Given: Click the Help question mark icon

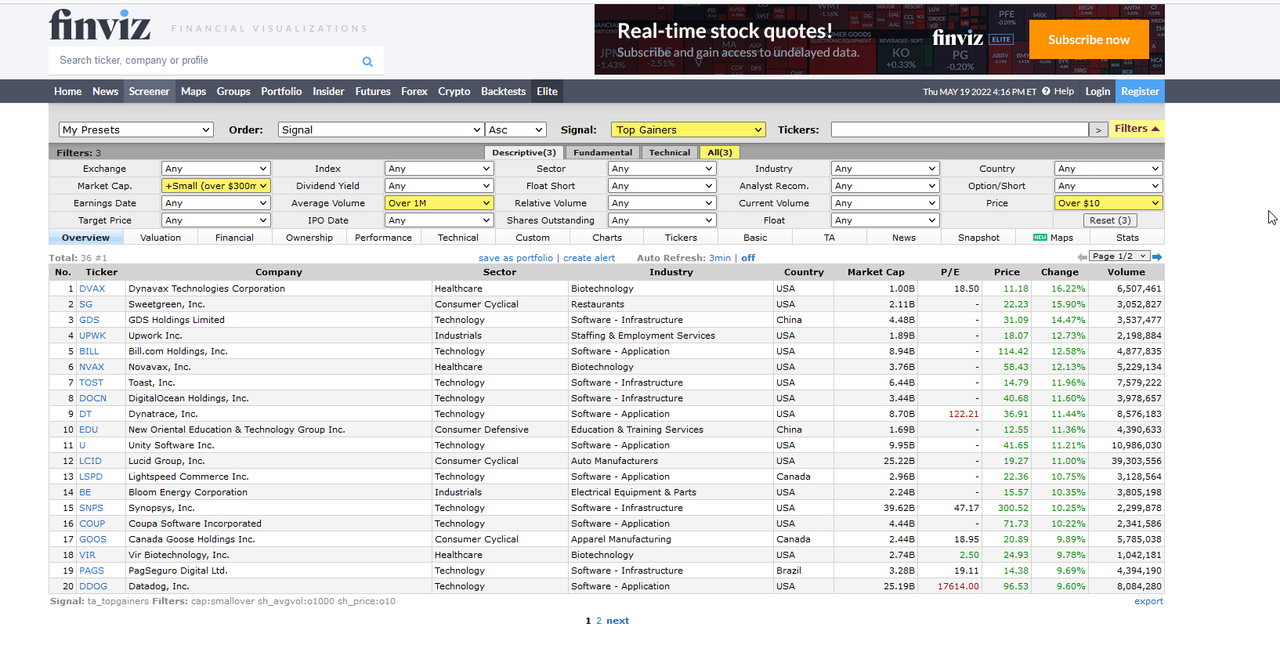Looking at the screenshot, I should (x=1046, y=91).
